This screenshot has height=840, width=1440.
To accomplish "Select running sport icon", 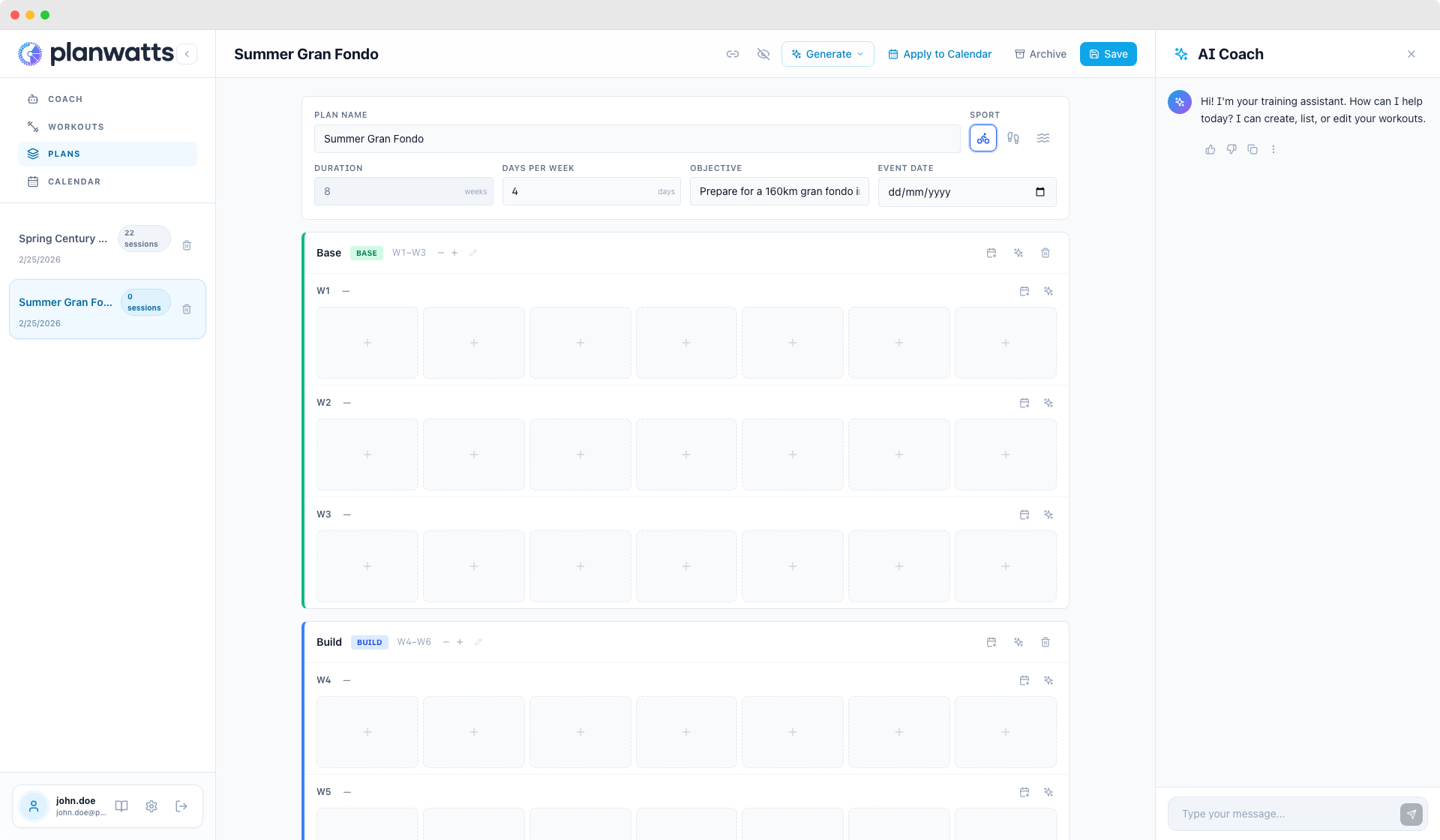I will [1013, 138].
